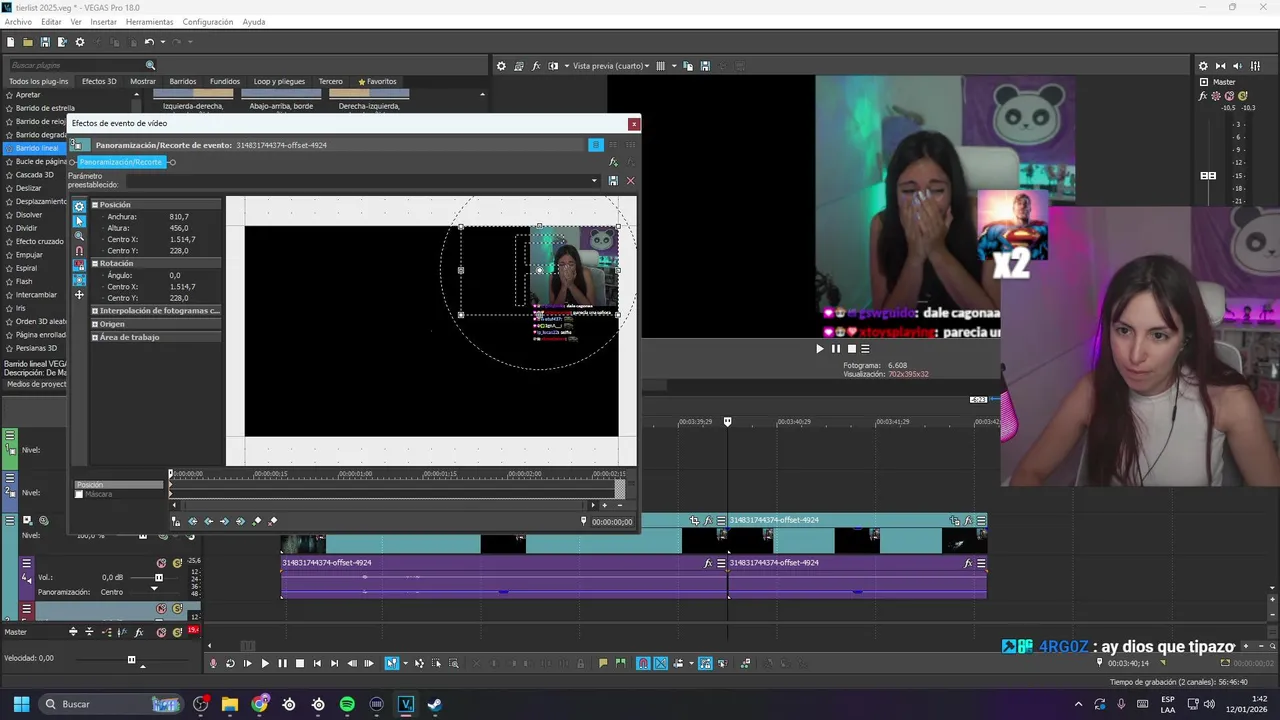The height and width of the screenshot is (720, 1280).
Task: Collapse the Posición property group
Action: (x=95, y=205)
